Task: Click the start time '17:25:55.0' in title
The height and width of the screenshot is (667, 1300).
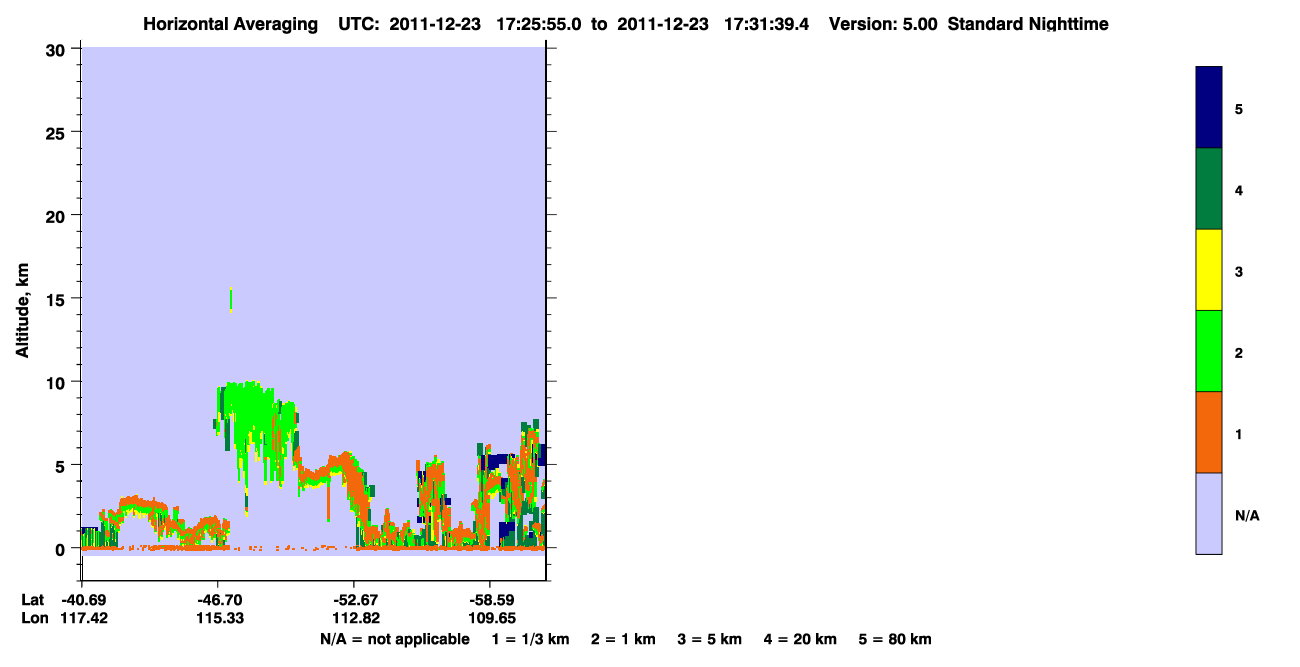Action: pos(541,24)
